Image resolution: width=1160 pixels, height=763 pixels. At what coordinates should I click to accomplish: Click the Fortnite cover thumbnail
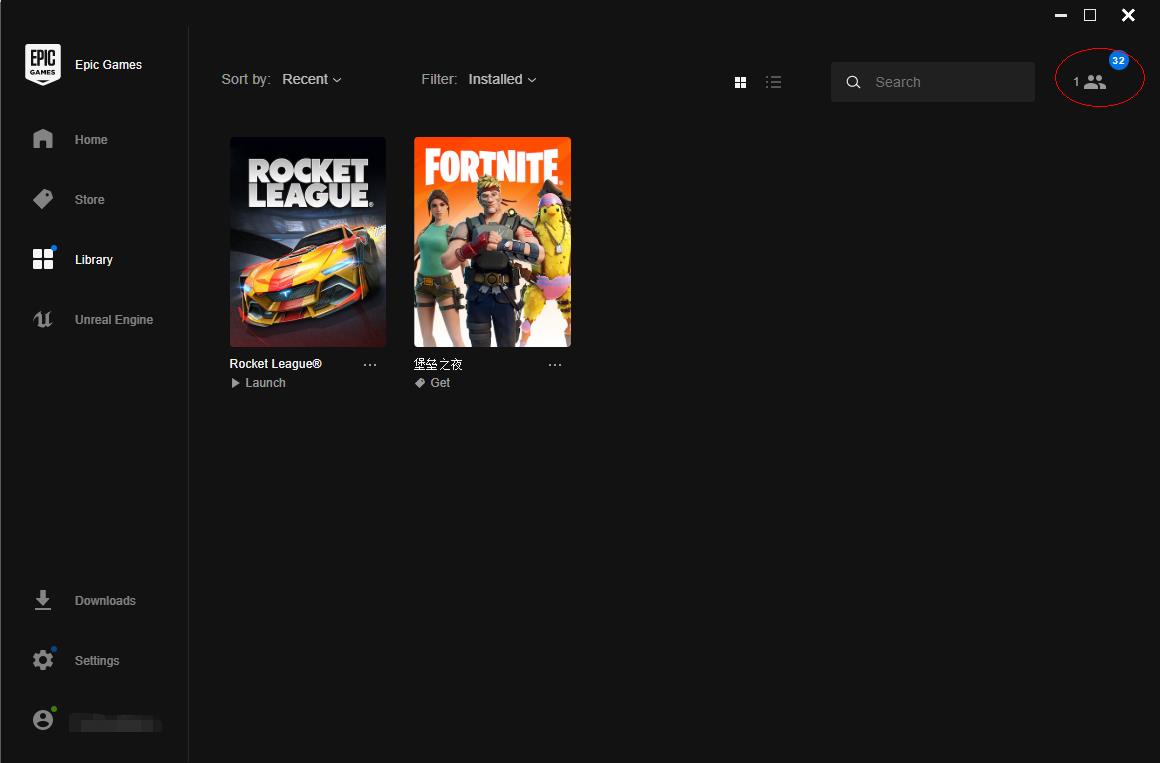coord(492,241)
